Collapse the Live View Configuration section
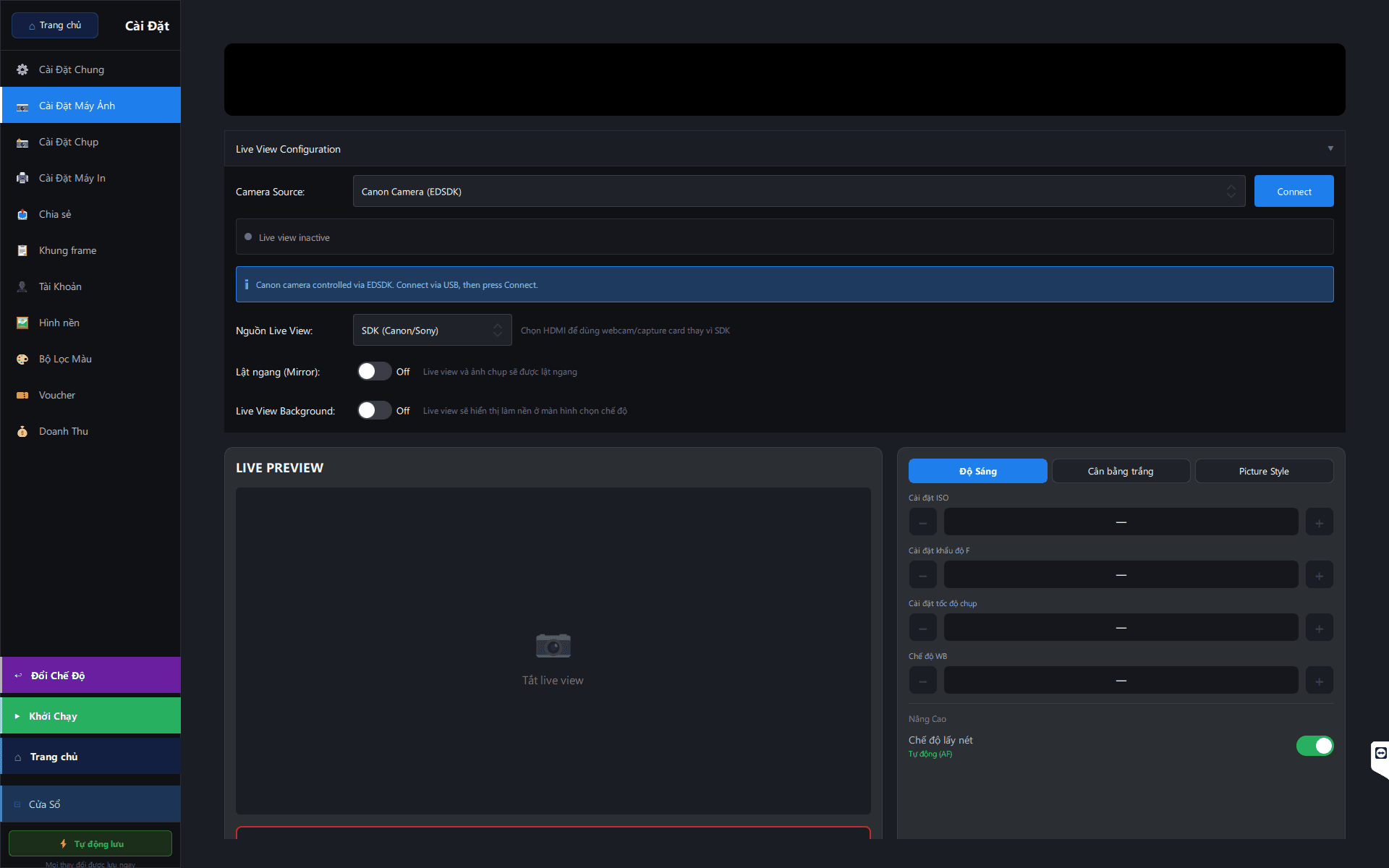Image resolution: width=1389 pixels, height=868 pixels. (1330, 148)
